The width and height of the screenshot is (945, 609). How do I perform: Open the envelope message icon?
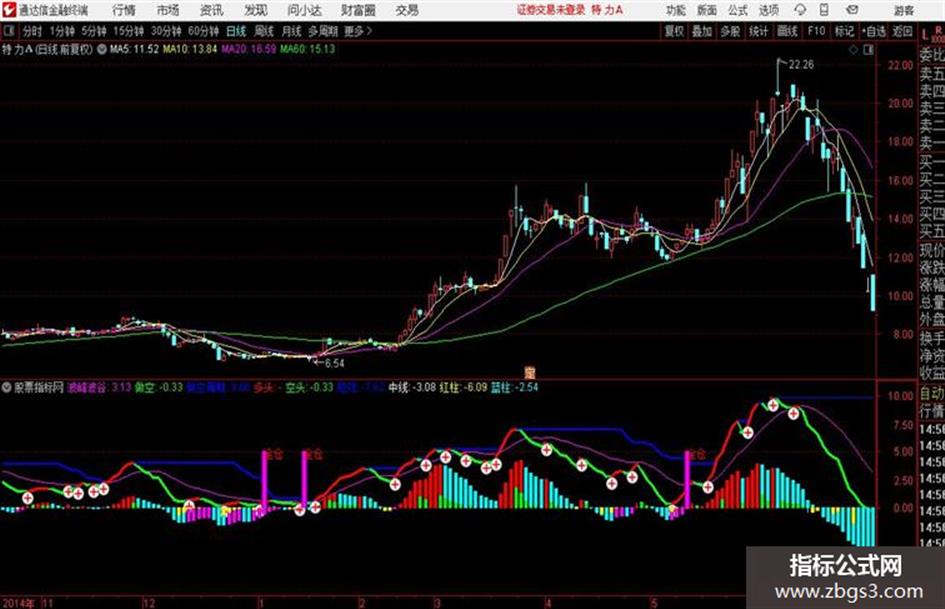tap(852, 10)
